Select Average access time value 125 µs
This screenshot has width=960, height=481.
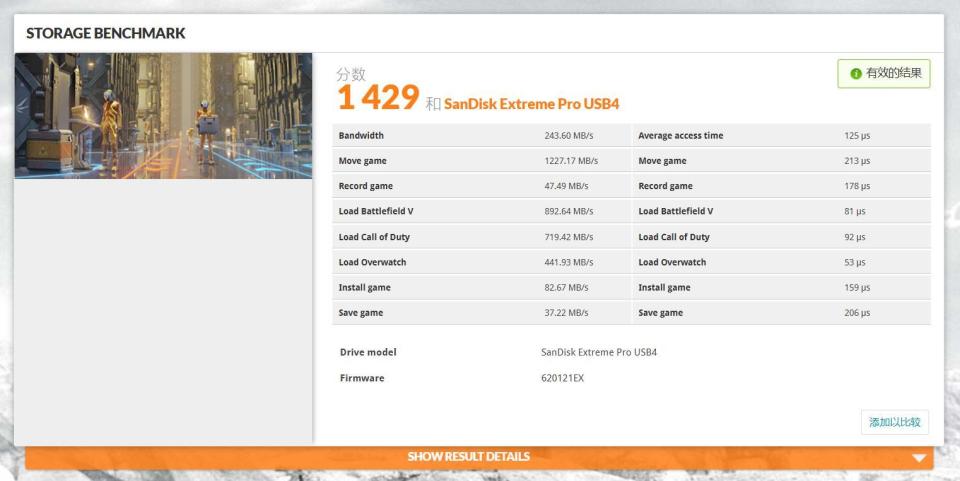pyautogui.click(x=857, y=136)
